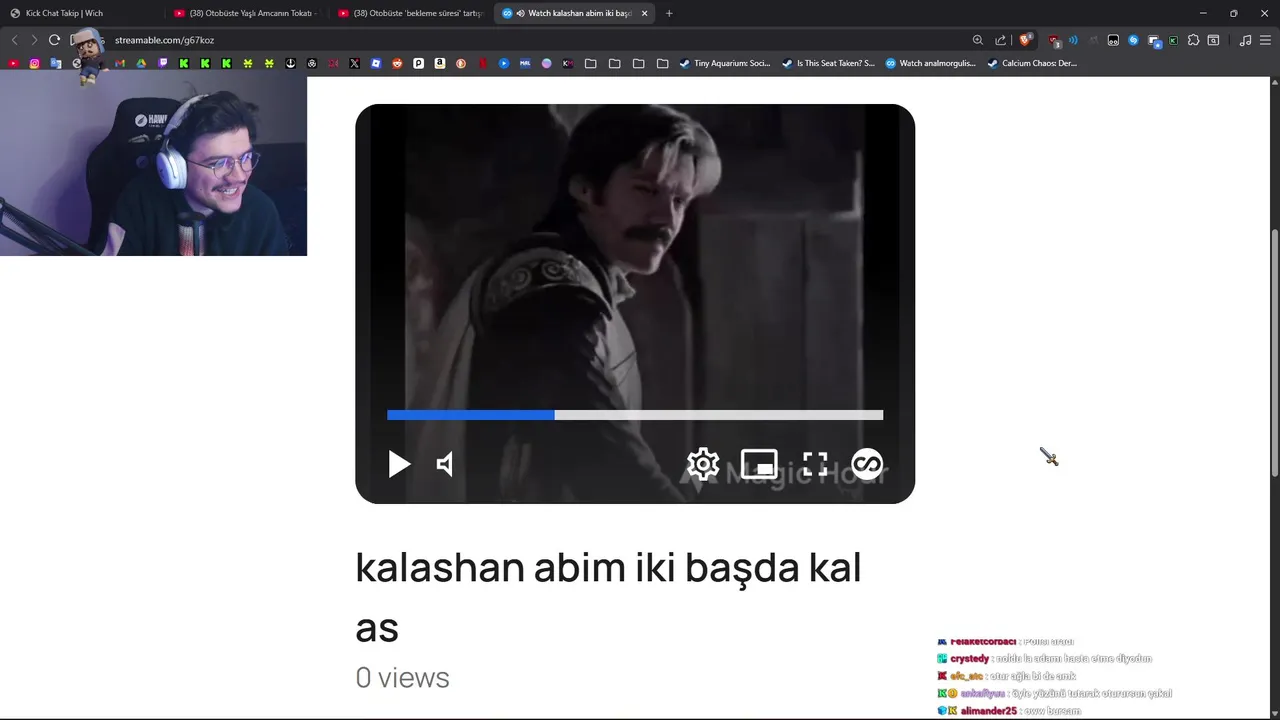Viewport: 1280px width, 720px height.
Task: Open Is This Seat Taken? S... bookmark
Action: (828, 63)
